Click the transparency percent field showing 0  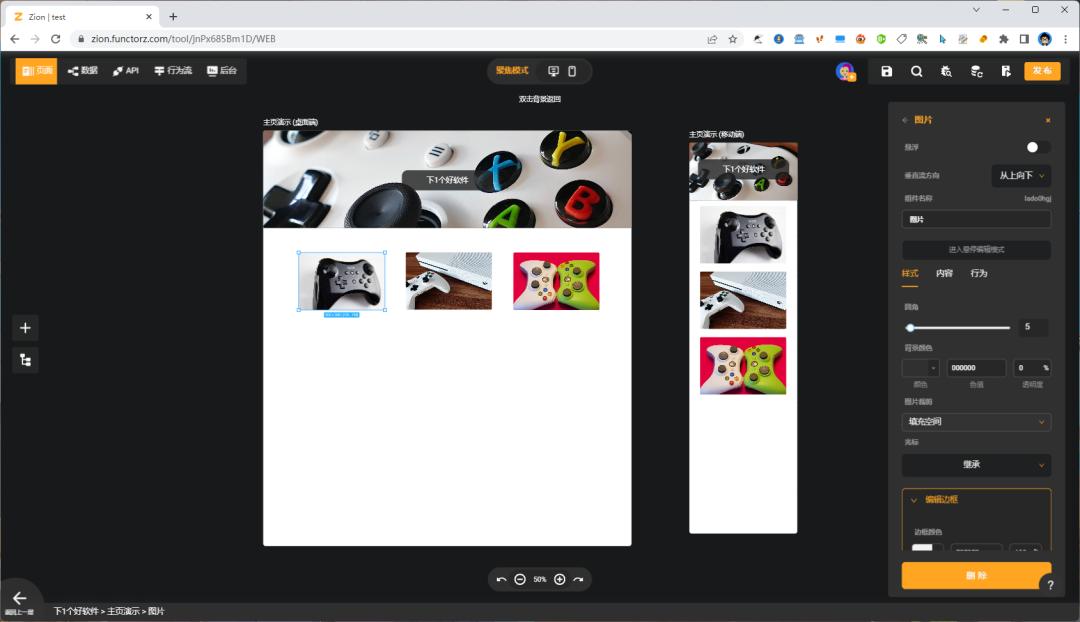1032,368
